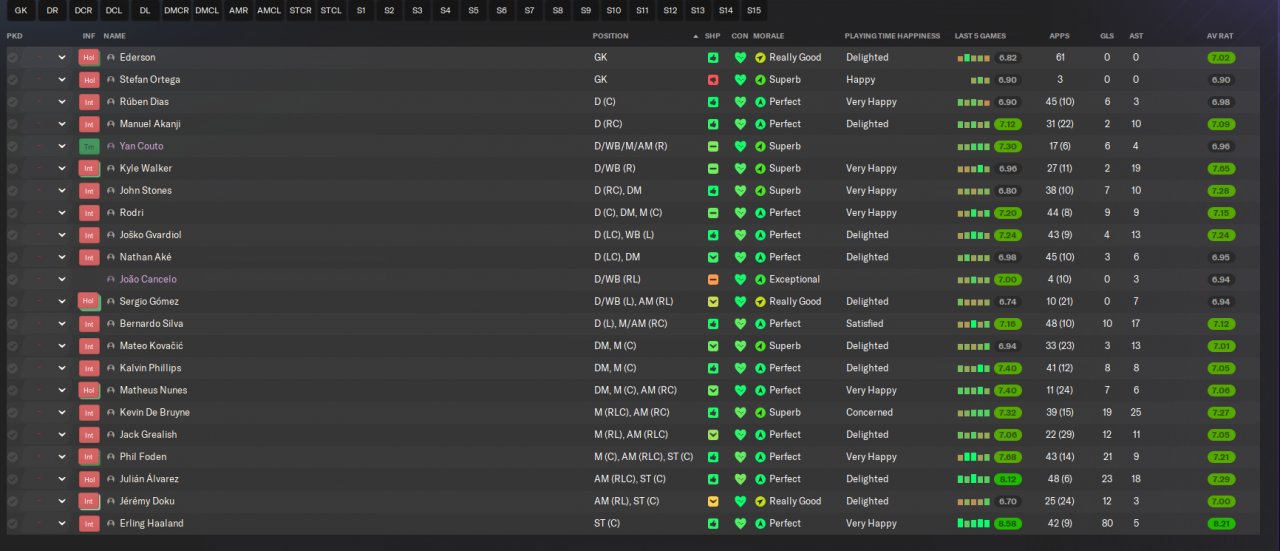Click the last 5 games form bars for Julián Álvarez
Image resolution: width=1280 pixels, height=551 pixels.
point(973,479)
